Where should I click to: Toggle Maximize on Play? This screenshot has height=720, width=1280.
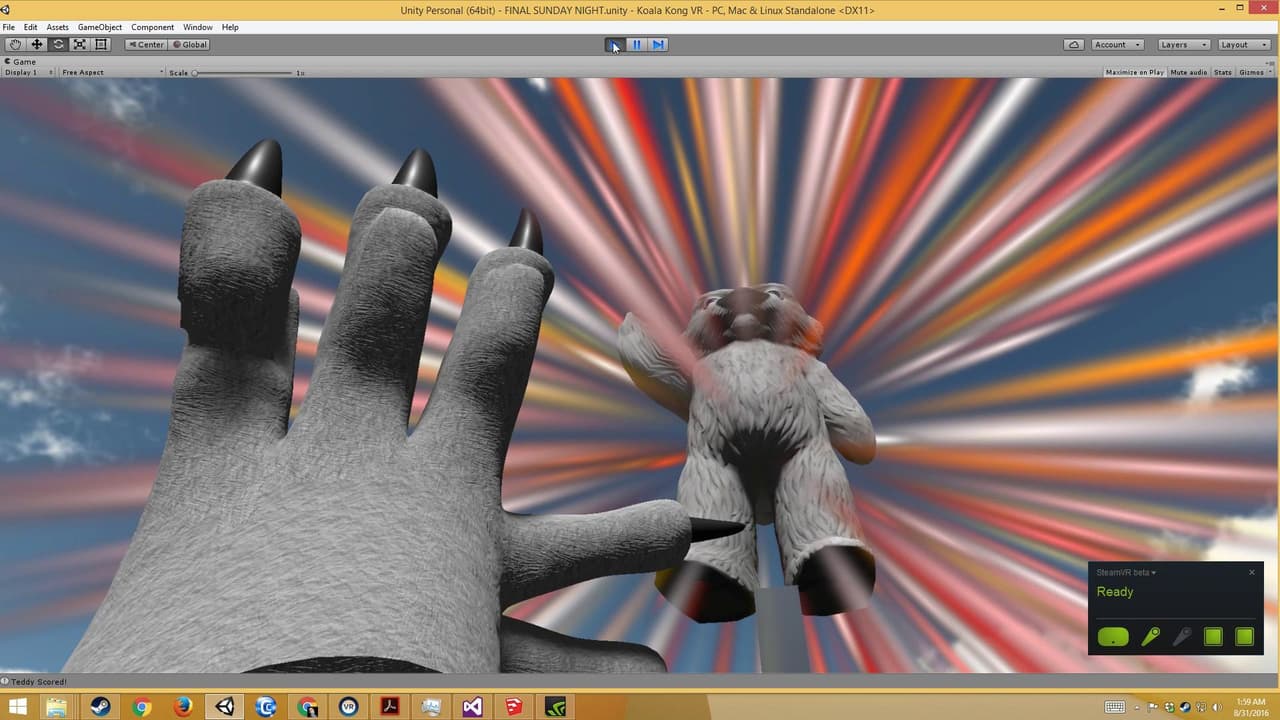(1134, 73)
